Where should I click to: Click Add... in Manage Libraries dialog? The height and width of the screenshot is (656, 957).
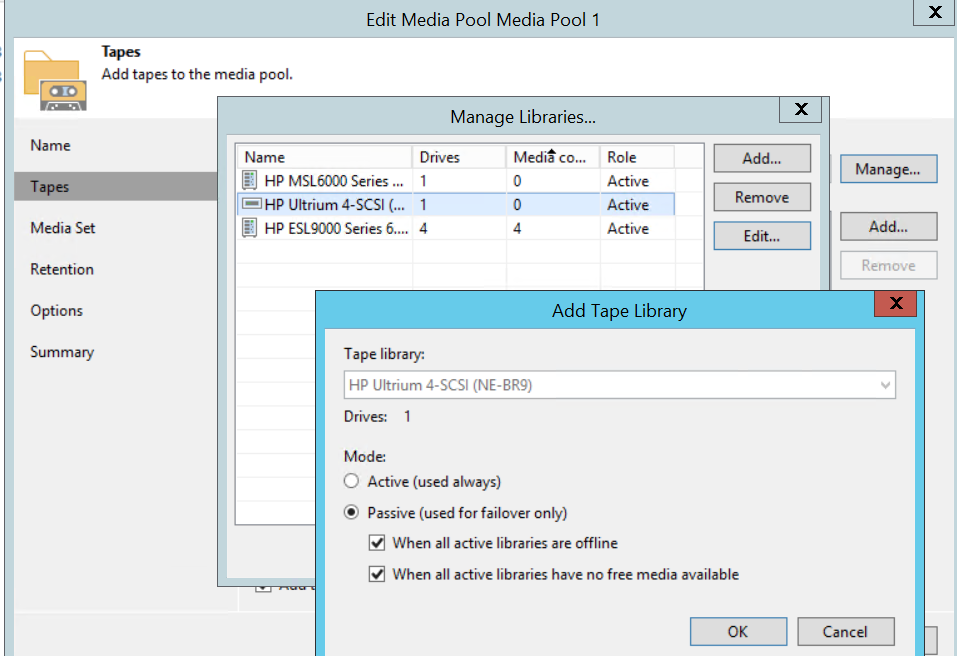coord(762,159)
